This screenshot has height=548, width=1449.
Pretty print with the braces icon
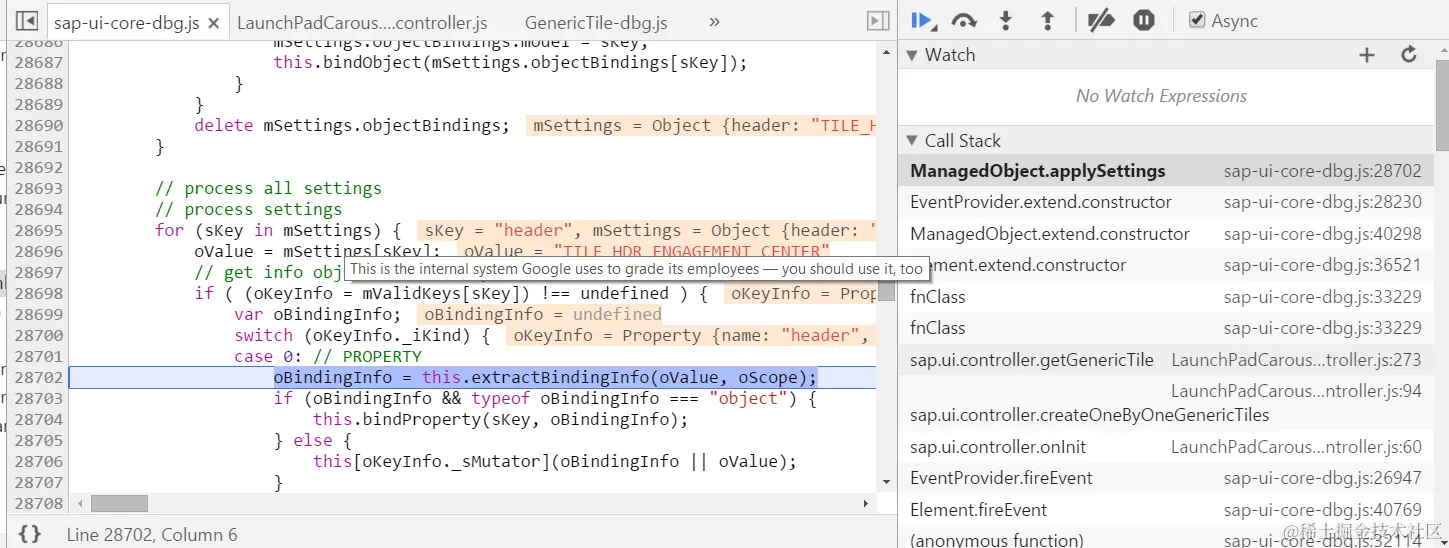(x=30, y=534)
